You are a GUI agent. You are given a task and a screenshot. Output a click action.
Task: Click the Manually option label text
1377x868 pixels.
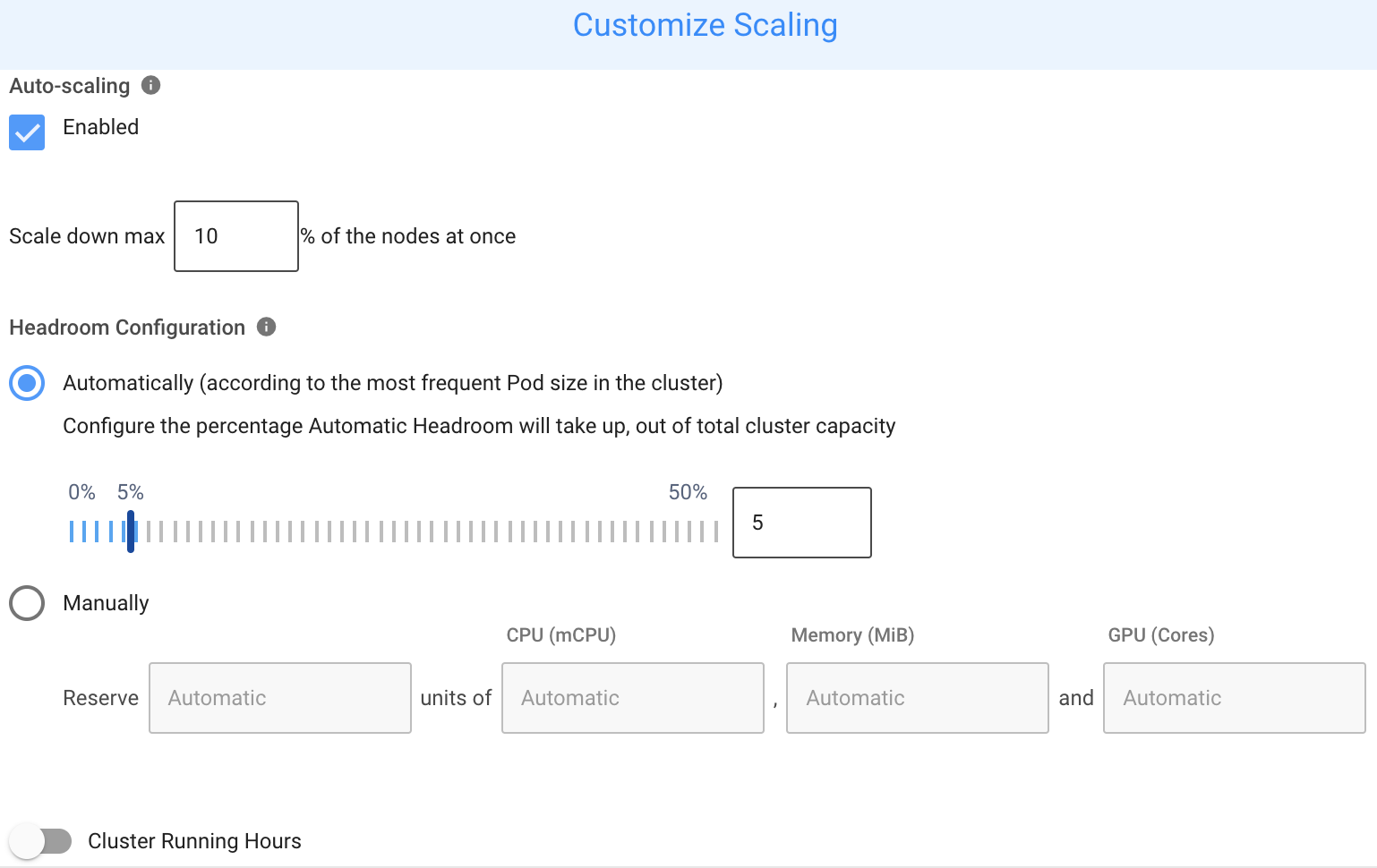click(x=106, y=603)
